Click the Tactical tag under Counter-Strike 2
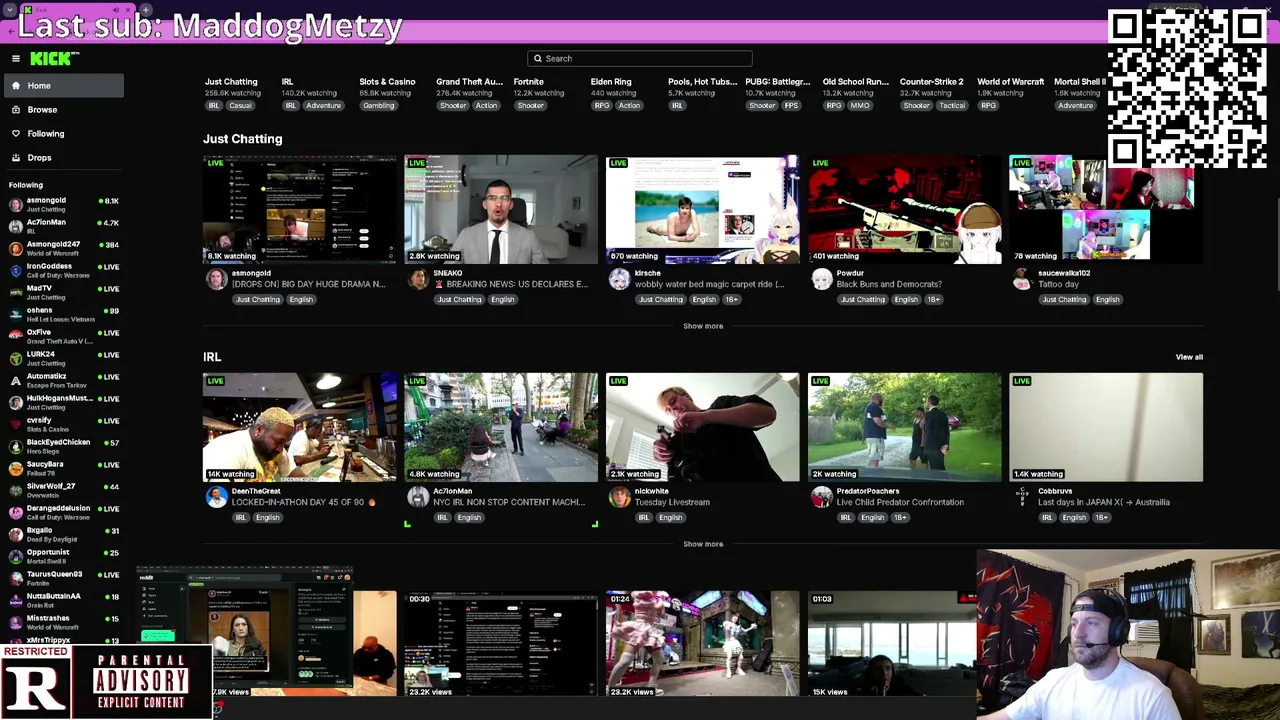 952,106
